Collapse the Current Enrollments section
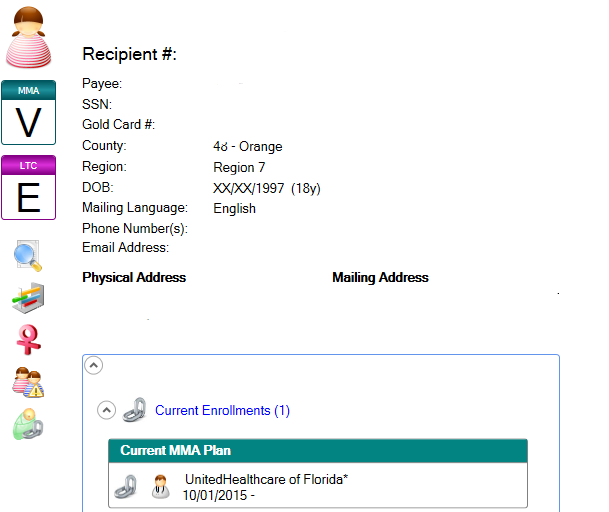609x512 pixels. (106, 410)
